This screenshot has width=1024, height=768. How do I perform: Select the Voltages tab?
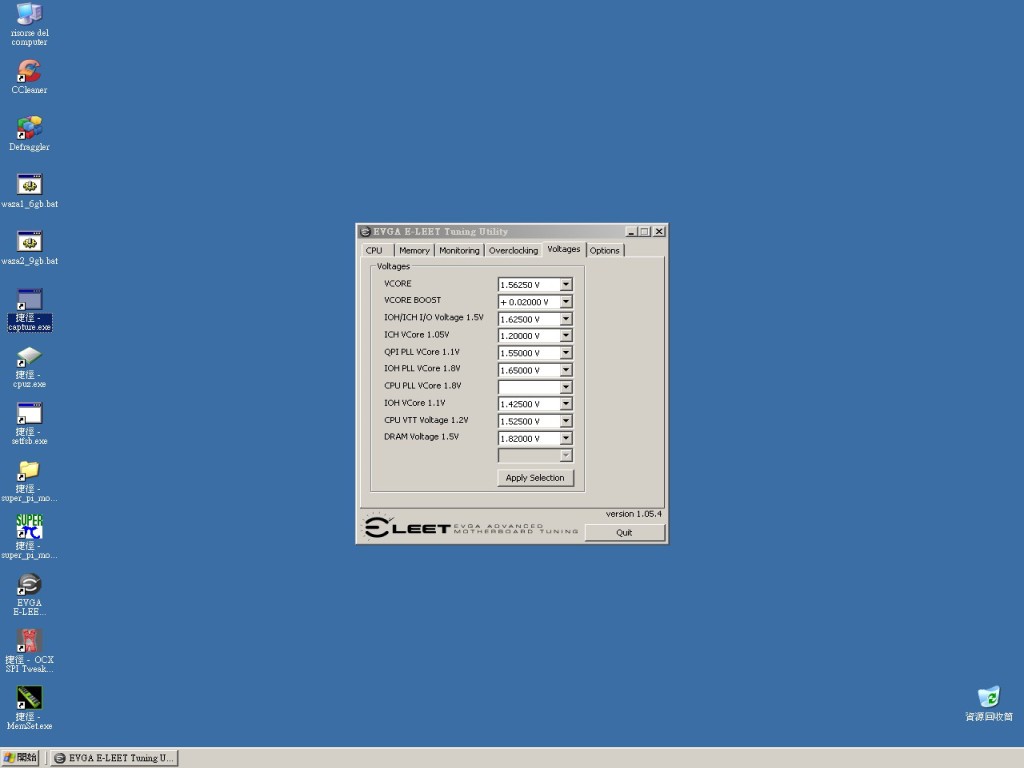click(564, 249)
